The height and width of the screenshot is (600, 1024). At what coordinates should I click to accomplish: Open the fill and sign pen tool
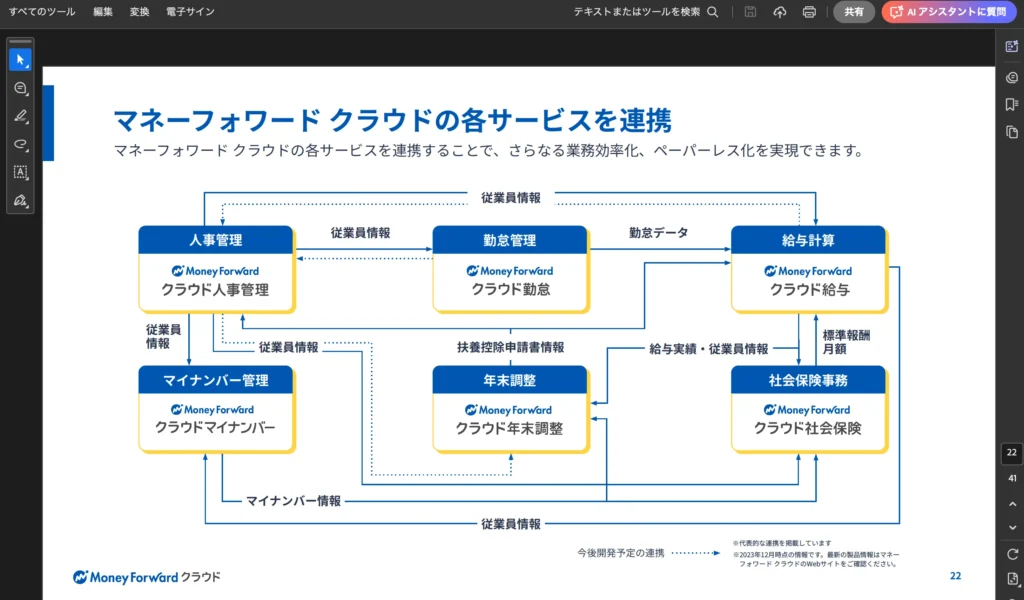[x=20, y=201]
